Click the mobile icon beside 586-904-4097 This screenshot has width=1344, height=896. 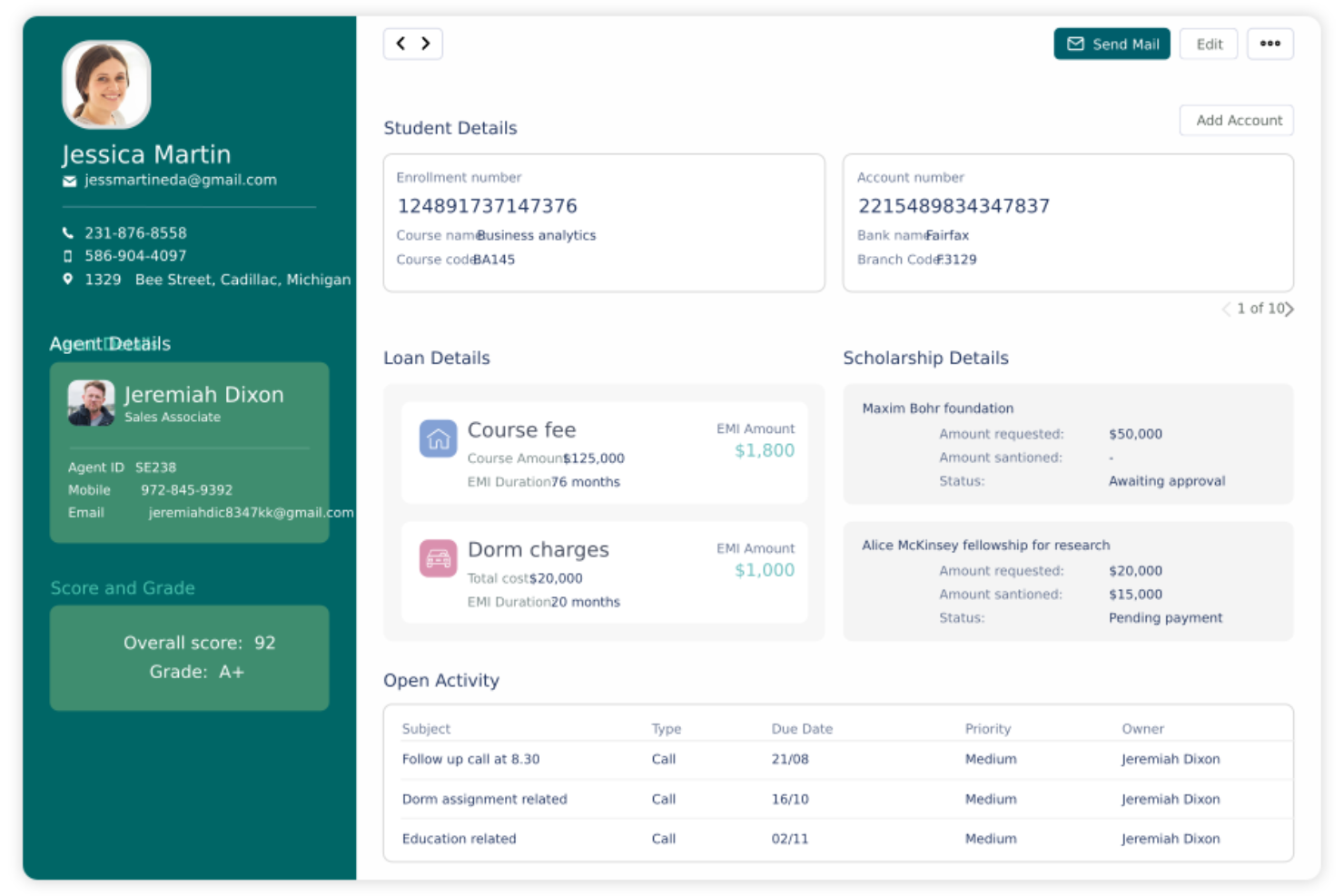tap(67, 255)
